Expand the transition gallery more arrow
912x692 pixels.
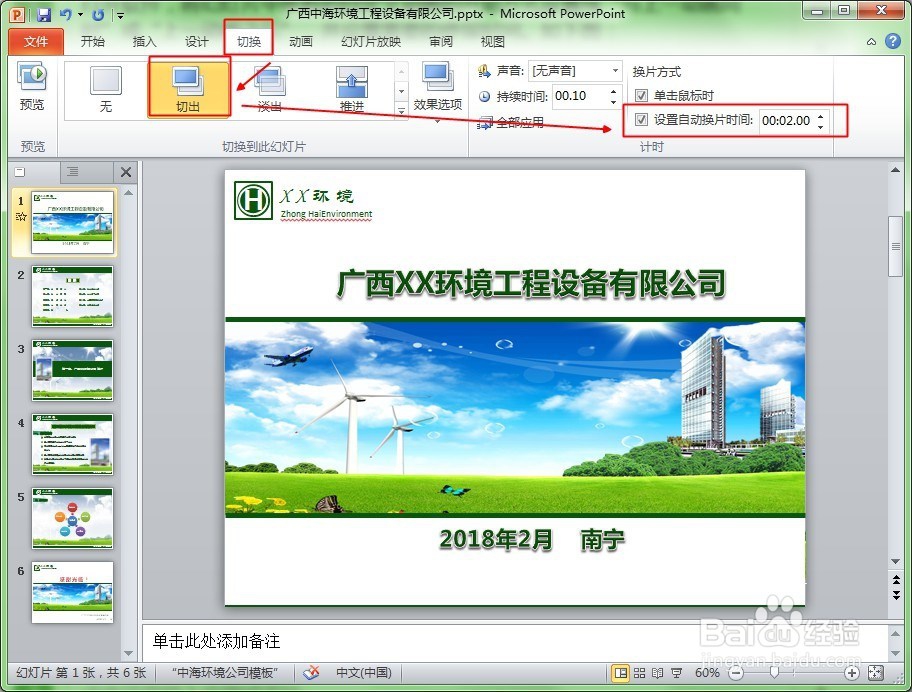[399, 110]
